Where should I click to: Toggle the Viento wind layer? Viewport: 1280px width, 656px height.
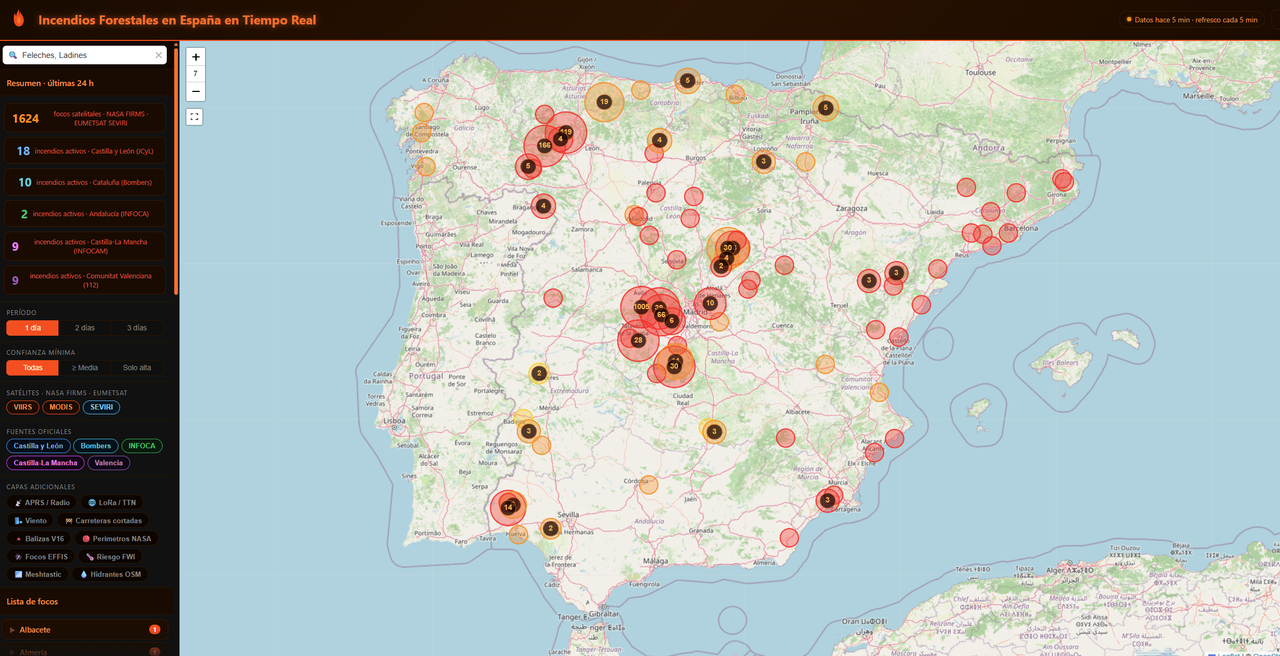click(30, 521)
